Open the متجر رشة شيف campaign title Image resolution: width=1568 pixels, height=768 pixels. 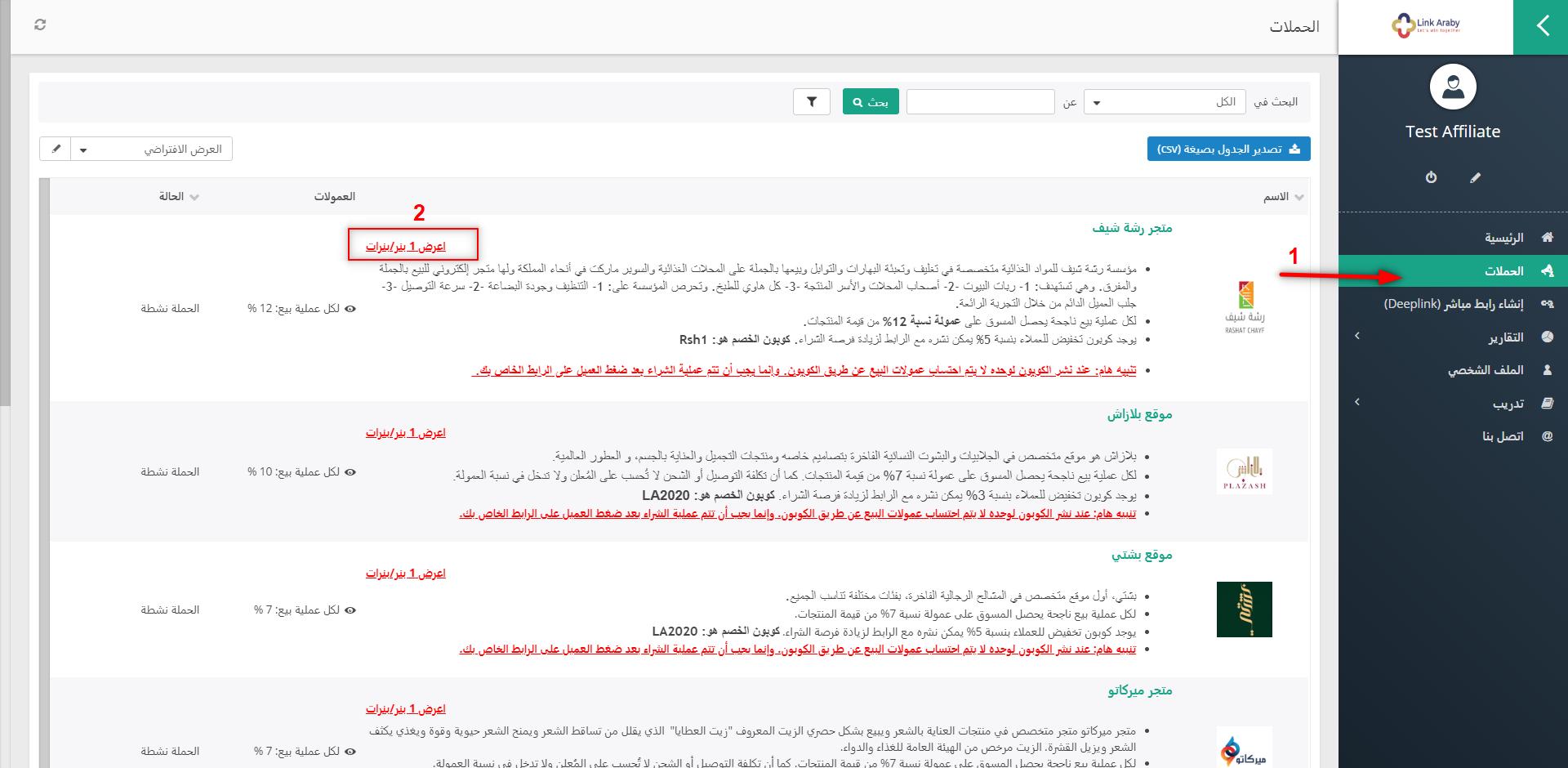click(x=1132, y=228)
